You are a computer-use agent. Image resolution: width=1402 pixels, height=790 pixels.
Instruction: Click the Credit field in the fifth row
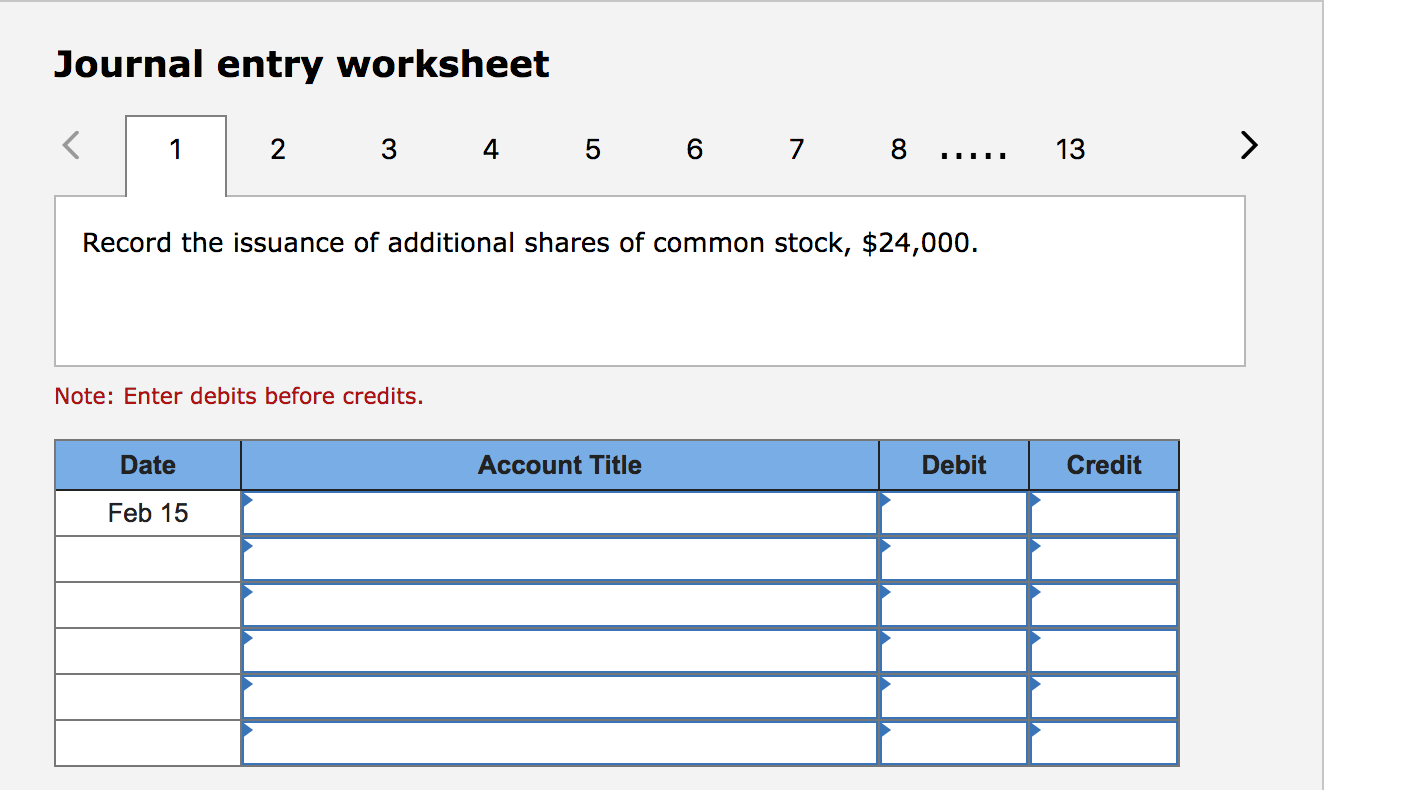point(1104,697)
